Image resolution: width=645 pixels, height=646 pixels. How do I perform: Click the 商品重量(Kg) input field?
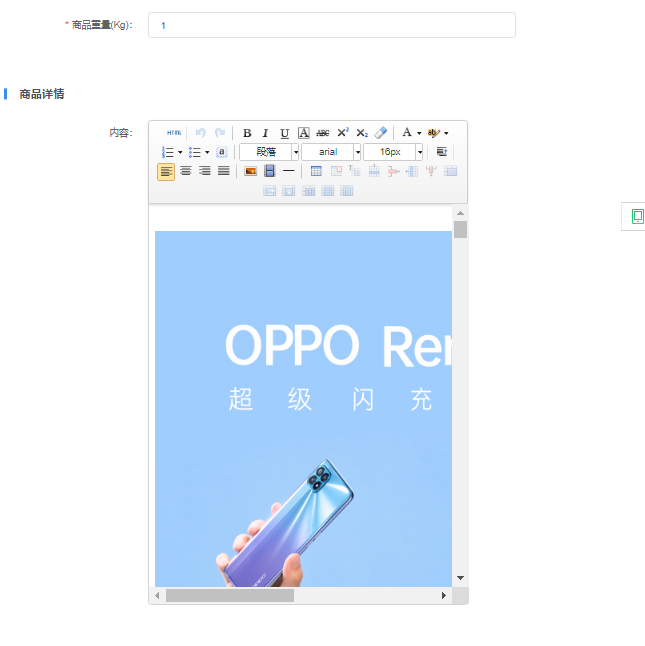(x=332, y=25)
